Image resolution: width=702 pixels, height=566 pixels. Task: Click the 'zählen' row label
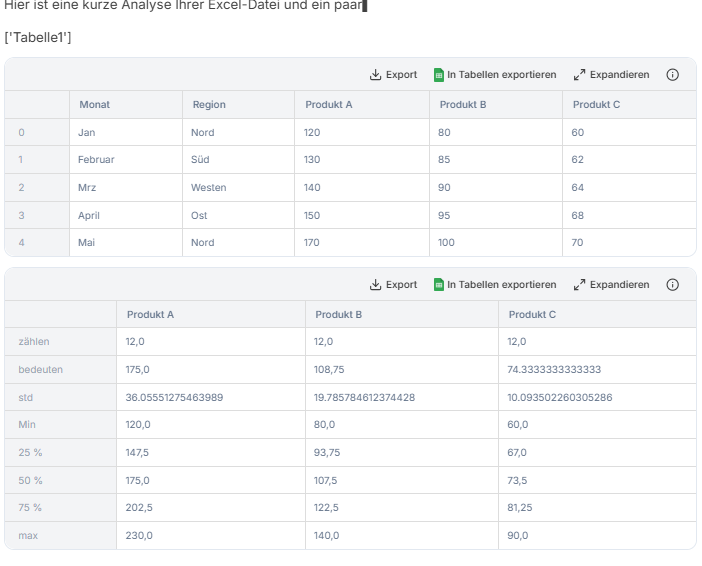pos(34,342)
